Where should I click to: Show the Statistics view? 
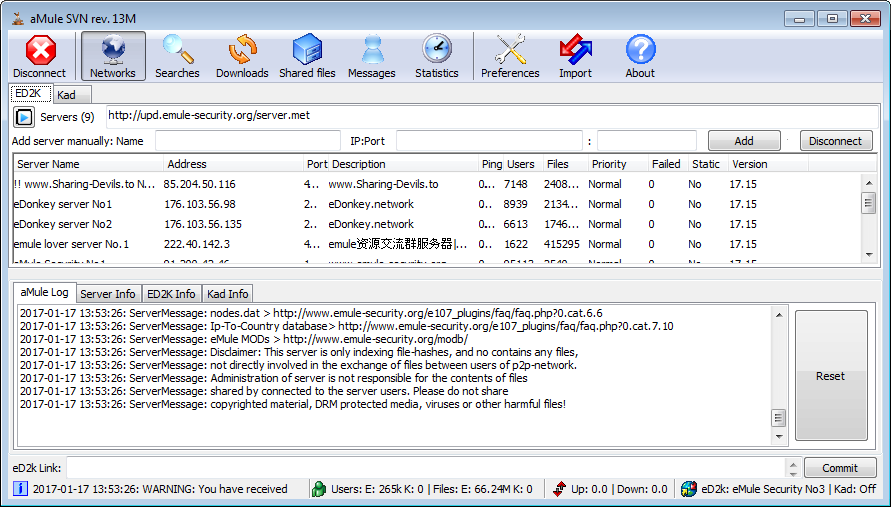coord(437,56)
